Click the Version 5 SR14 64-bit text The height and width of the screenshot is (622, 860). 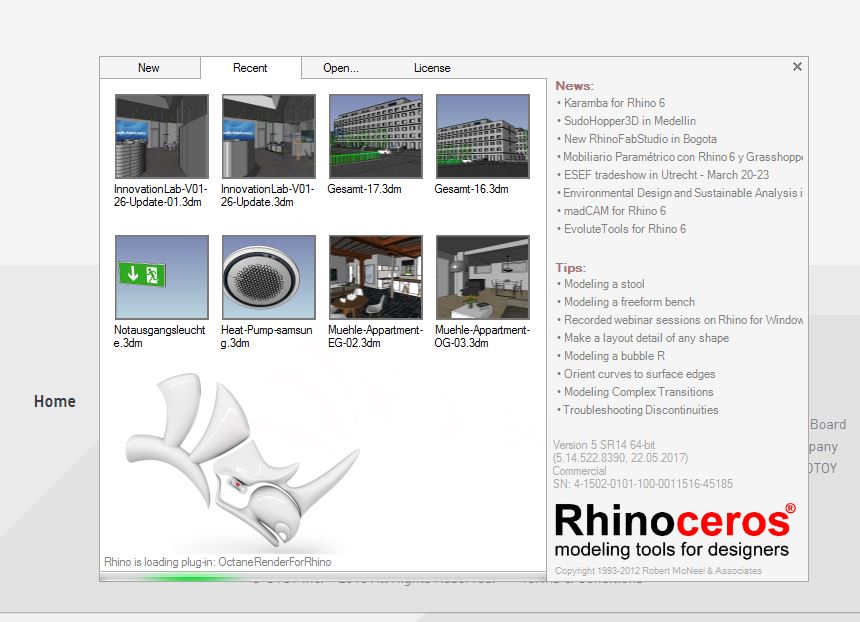604,445
